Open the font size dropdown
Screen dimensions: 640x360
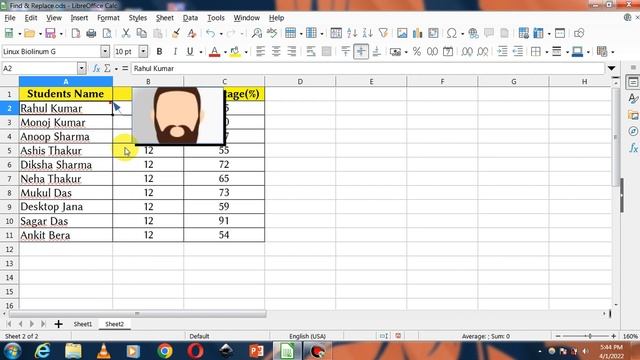[x=143, y=51]
